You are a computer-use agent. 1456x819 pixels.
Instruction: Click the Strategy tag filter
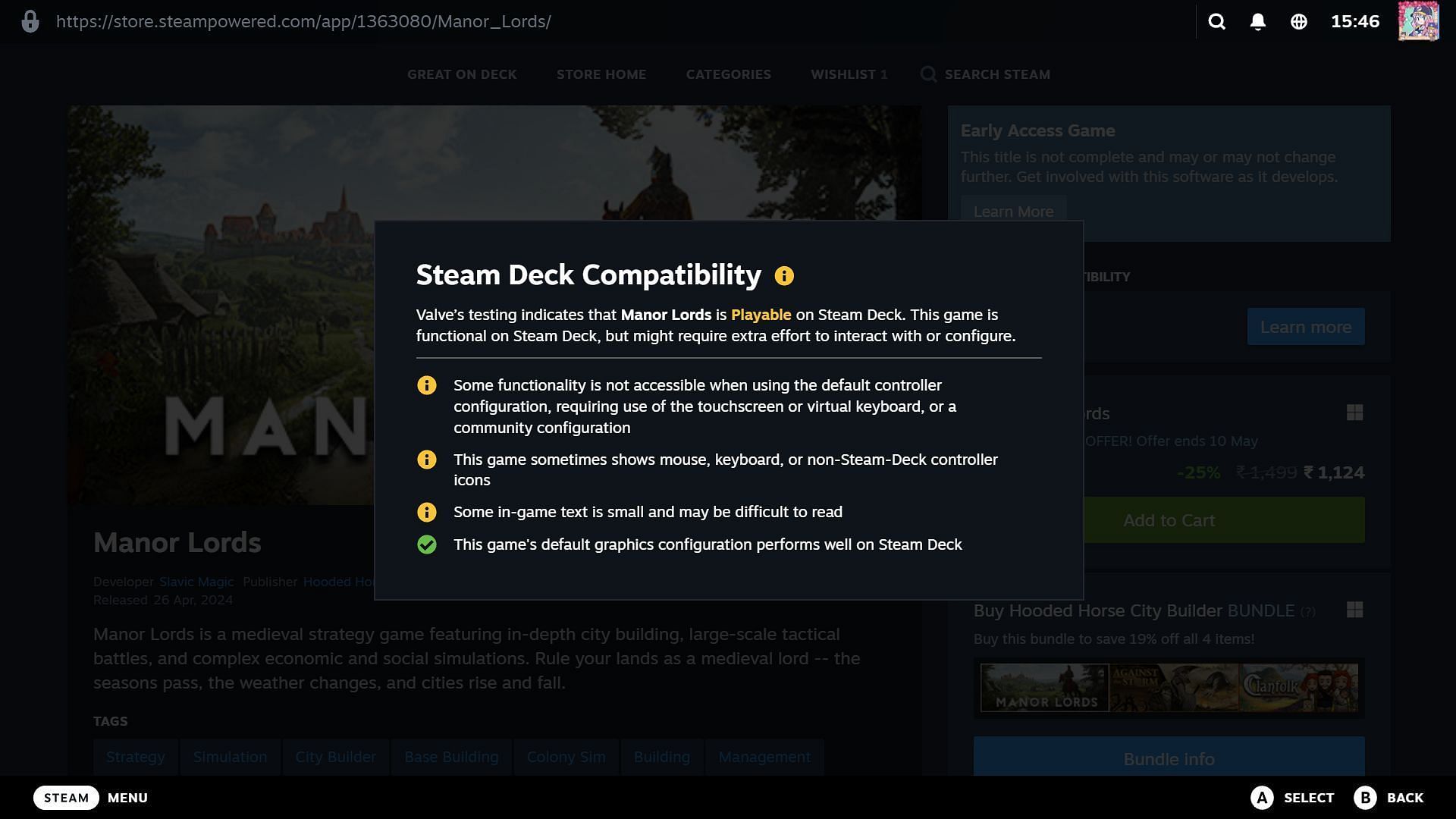pyautogui.click(x=136, y=757)
